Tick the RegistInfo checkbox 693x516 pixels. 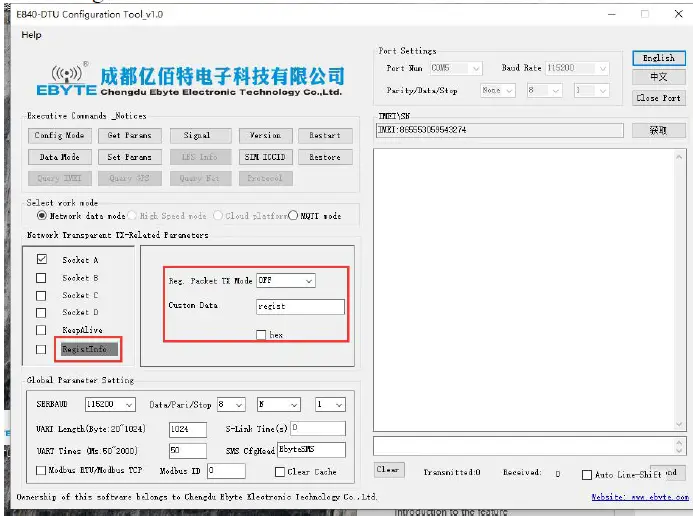click(x=41, y=349)
